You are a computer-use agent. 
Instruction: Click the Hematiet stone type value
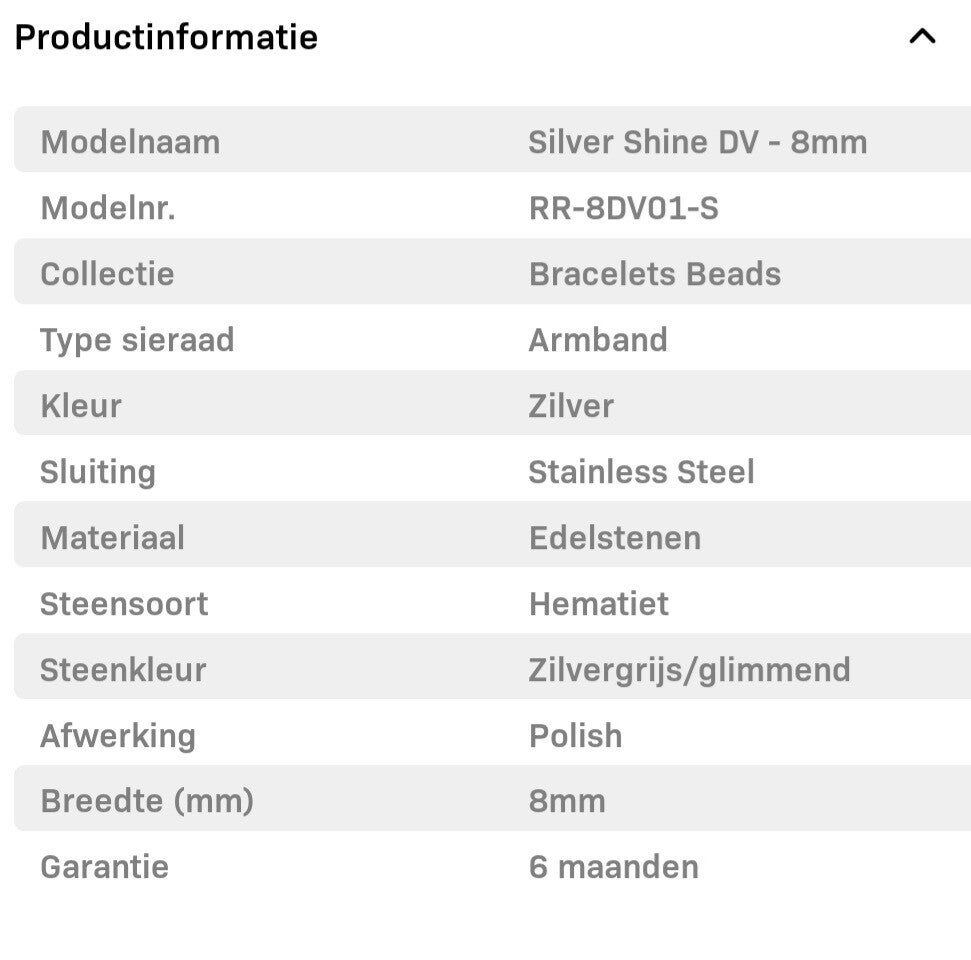598,604
